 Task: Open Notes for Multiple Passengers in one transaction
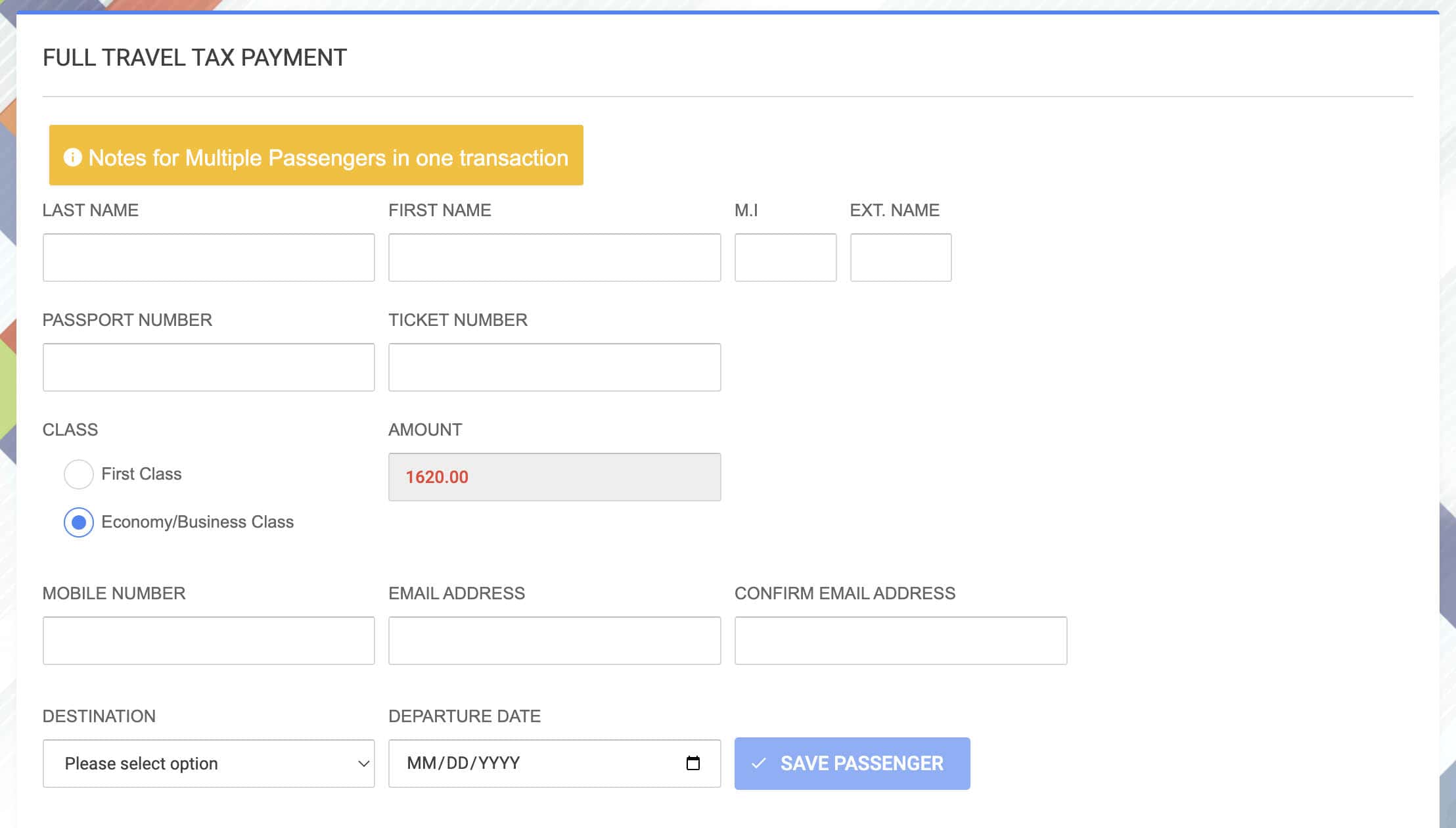tap(315, 156)
